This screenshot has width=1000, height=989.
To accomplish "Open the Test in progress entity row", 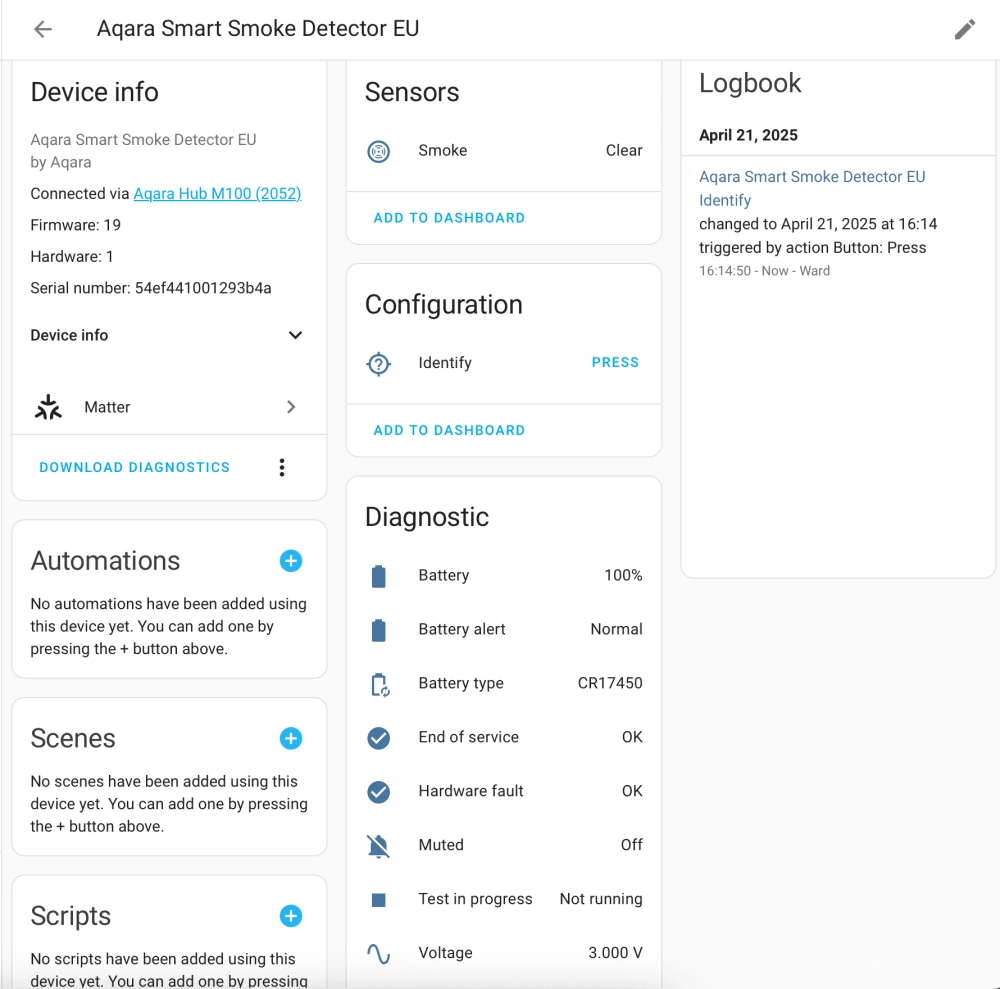I will [x=504, y=899].
